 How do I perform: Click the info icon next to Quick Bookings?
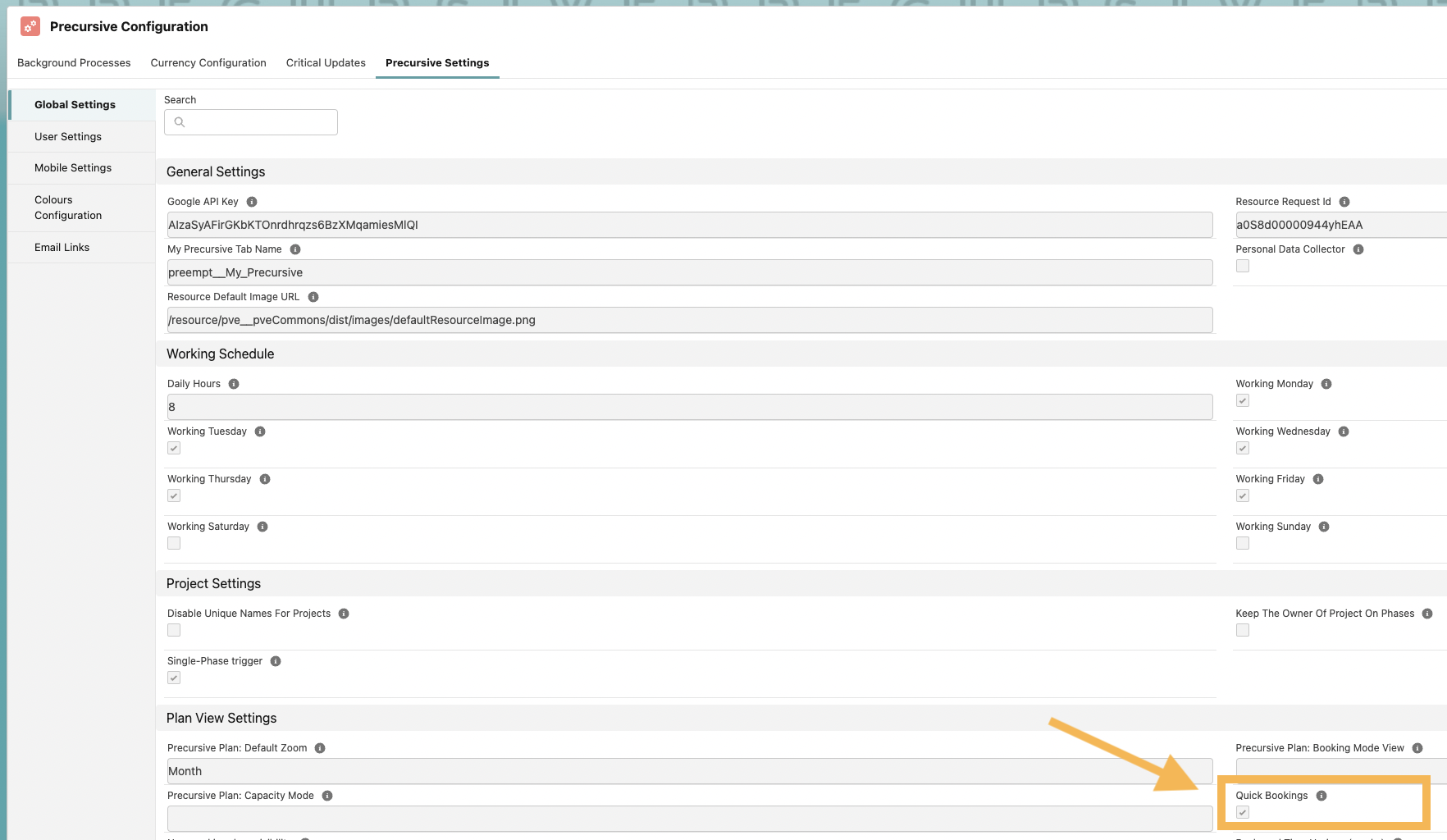(x=1322, y=795)
